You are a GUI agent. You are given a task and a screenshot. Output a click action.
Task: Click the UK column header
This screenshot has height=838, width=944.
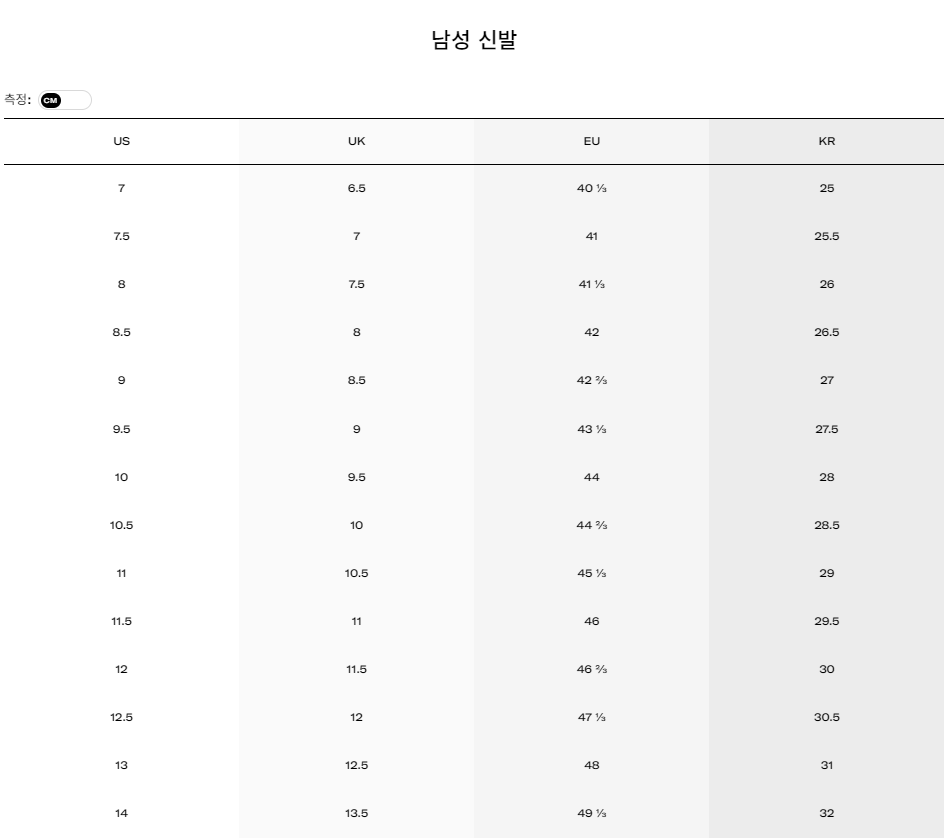click(356, 141)
